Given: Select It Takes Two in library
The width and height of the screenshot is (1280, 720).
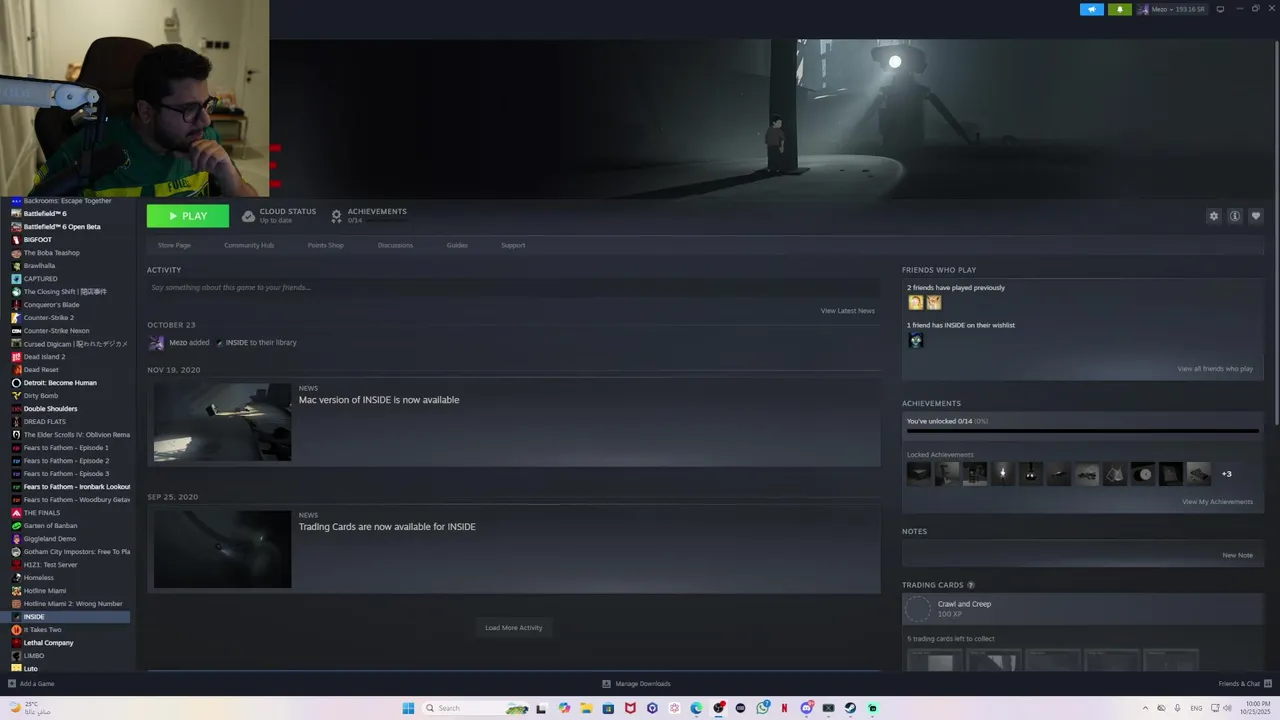Looking at the screenshot, I should (x=43, y=630).
